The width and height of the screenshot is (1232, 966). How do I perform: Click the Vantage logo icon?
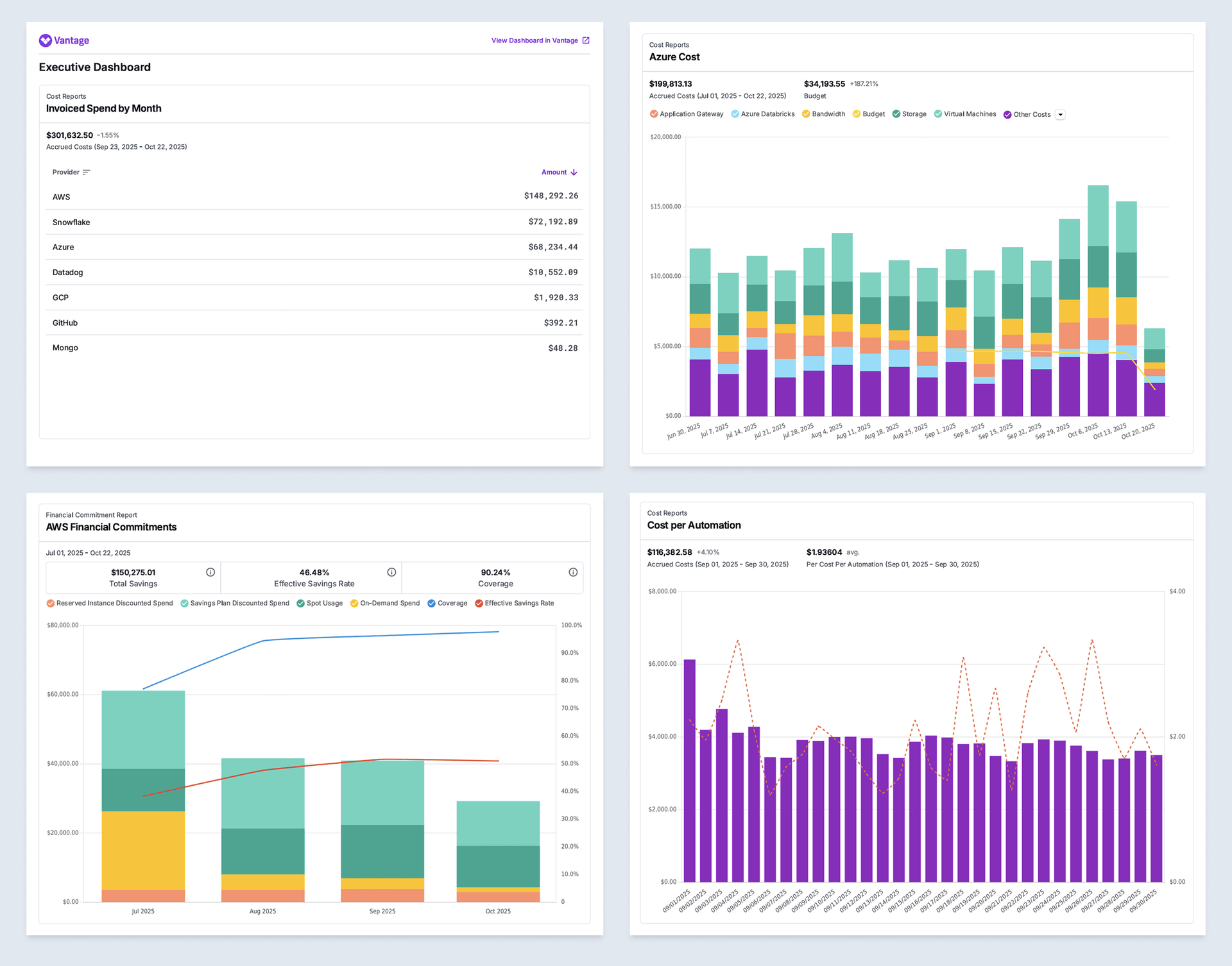pyautogui.click(x=45, y=40)
